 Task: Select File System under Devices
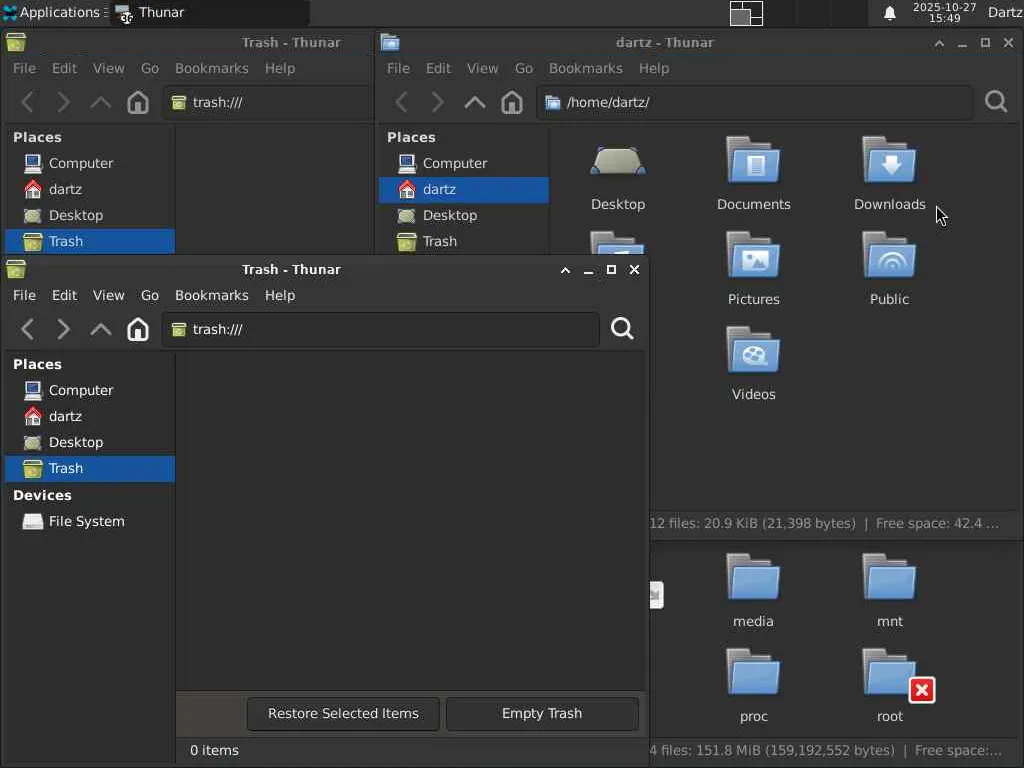click(89, 521)
